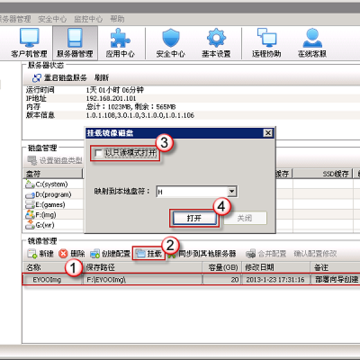Click 设置磁盘类型 button
Image resolution: width=360 pixels, height=360 pixels.
(55, 161)
